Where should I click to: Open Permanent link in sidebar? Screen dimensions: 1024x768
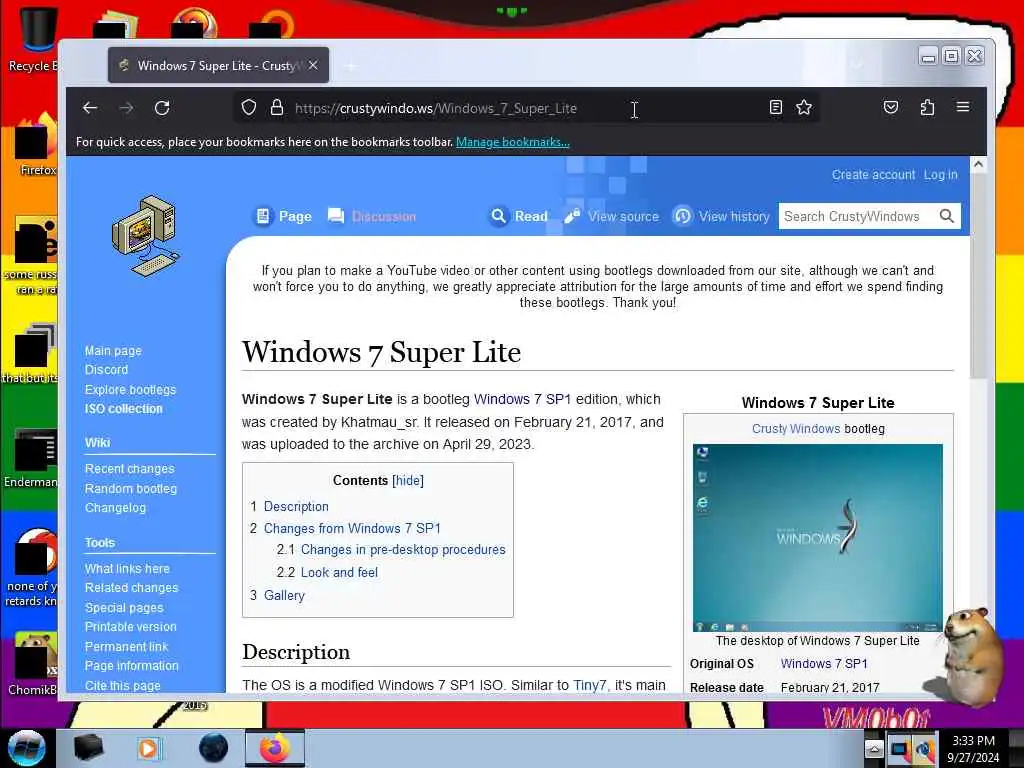click(126, 647)
